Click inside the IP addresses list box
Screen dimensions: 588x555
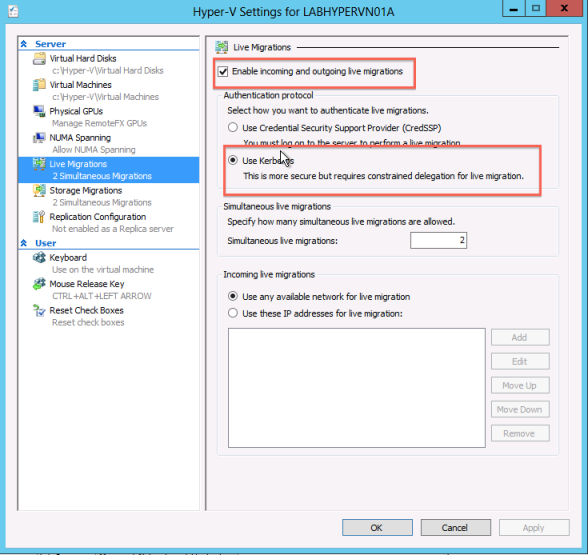357,388
